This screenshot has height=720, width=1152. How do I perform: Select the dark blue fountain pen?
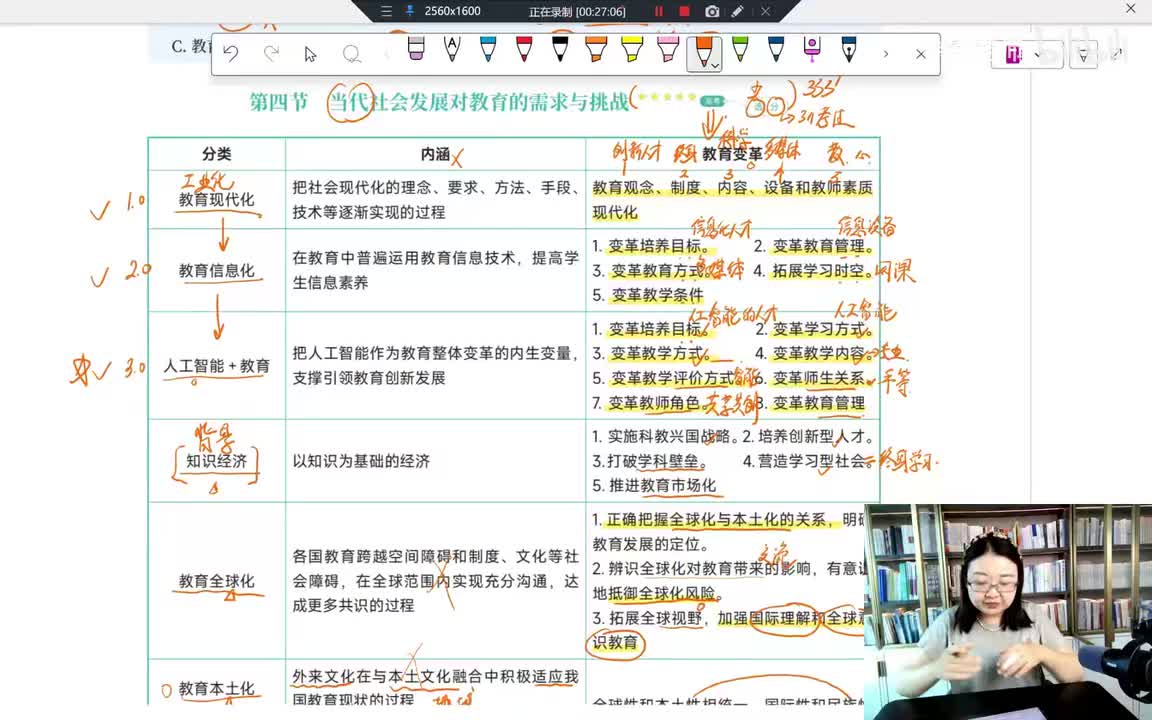pyautogui.click(x=849, y=49)
